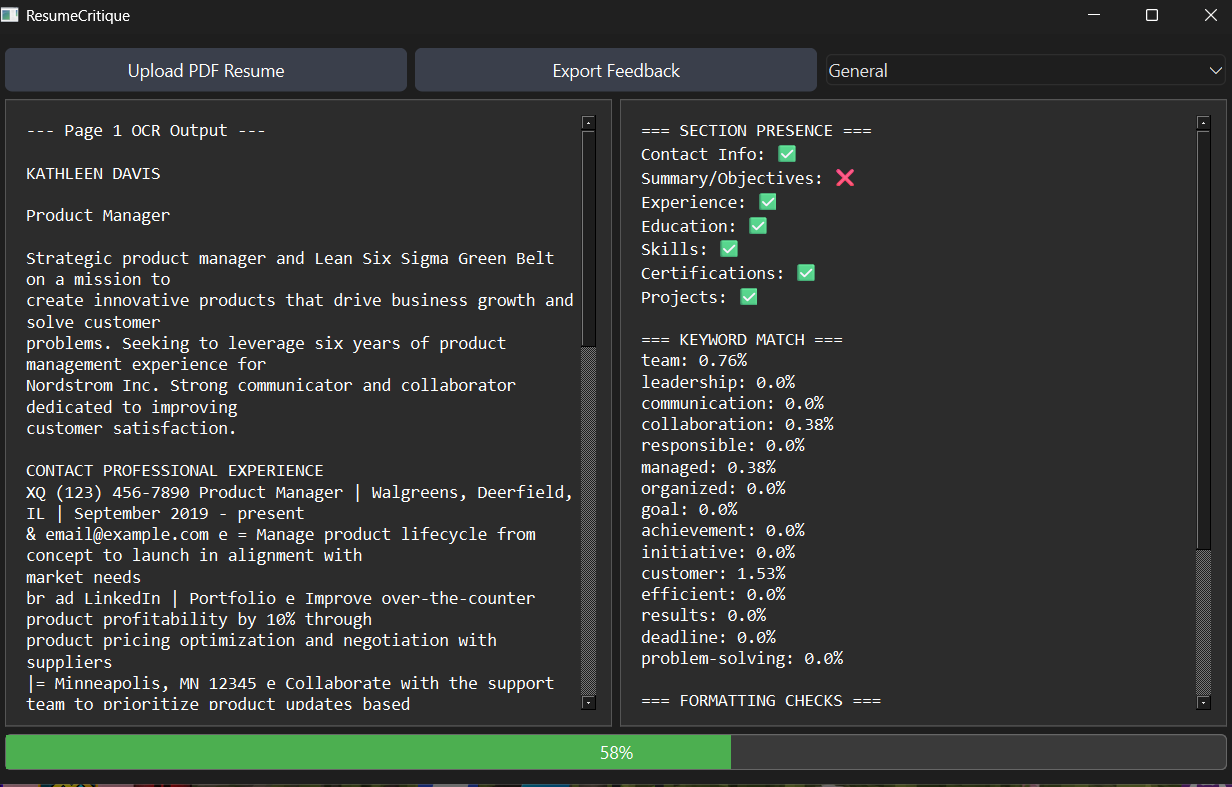Viewport: 1232px width, 787px height.
Task: Click the green check next to Skills
Action: pyautogui.click(x=729, y=249)
